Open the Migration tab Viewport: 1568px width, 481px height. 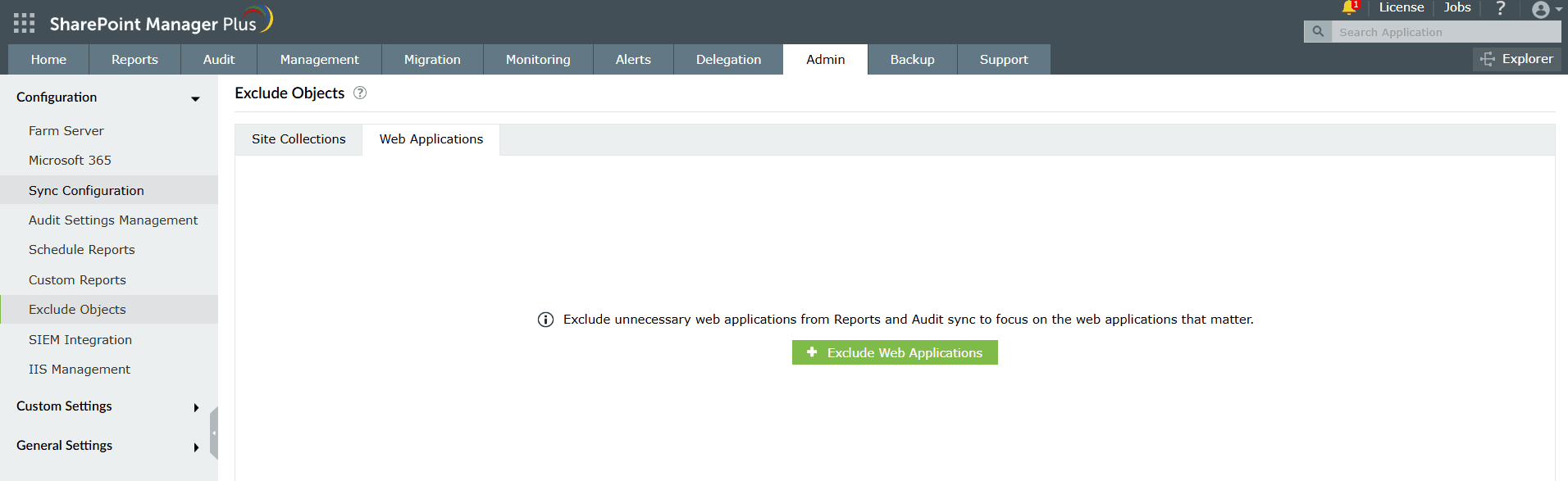[432, 60]
